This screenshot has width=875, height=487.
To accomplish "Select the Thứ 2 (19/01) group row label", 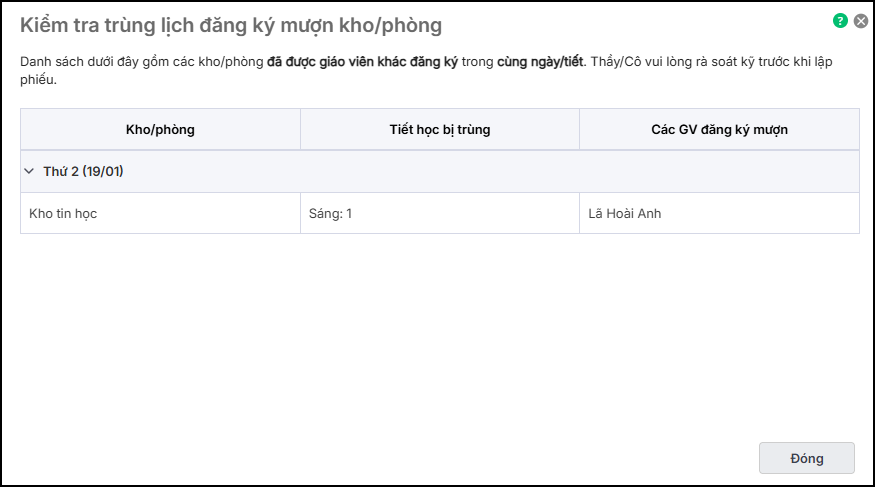I will click(x=83, y=172).
